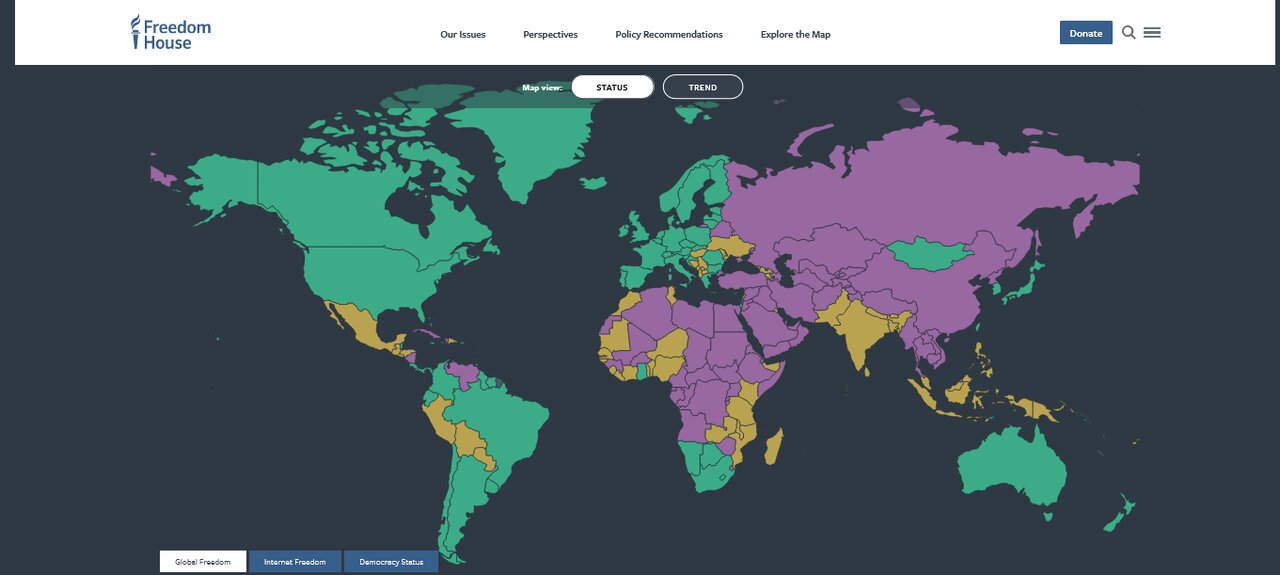Switch map view to Status

click(612, 87)
